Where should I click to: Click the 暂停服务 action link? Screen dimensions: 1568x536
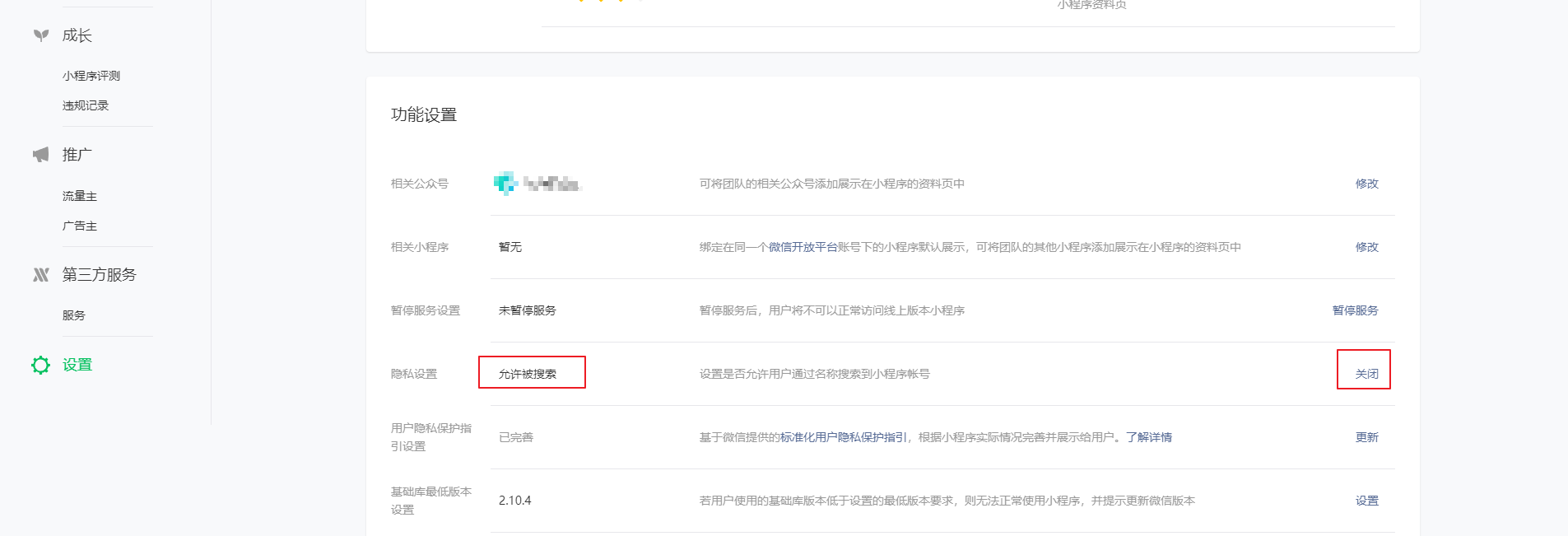(x=1356, y=310)
